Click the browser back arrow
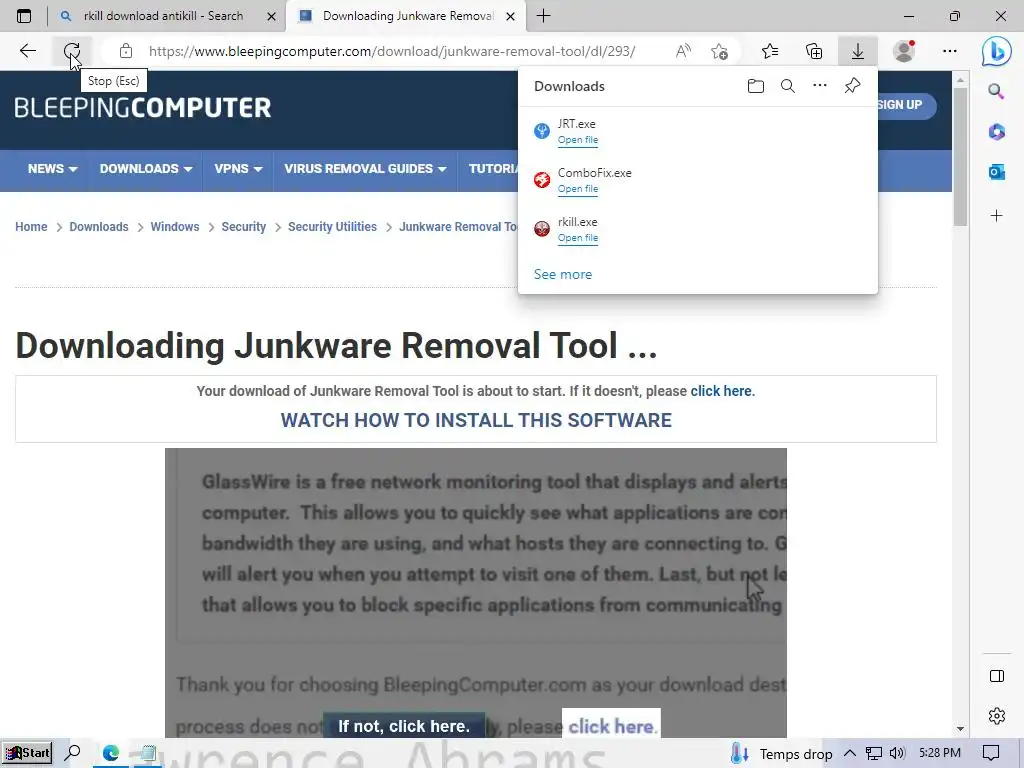Image resolution: width=1024 pixels, height=768 pixels. click(x=27, y=51)
